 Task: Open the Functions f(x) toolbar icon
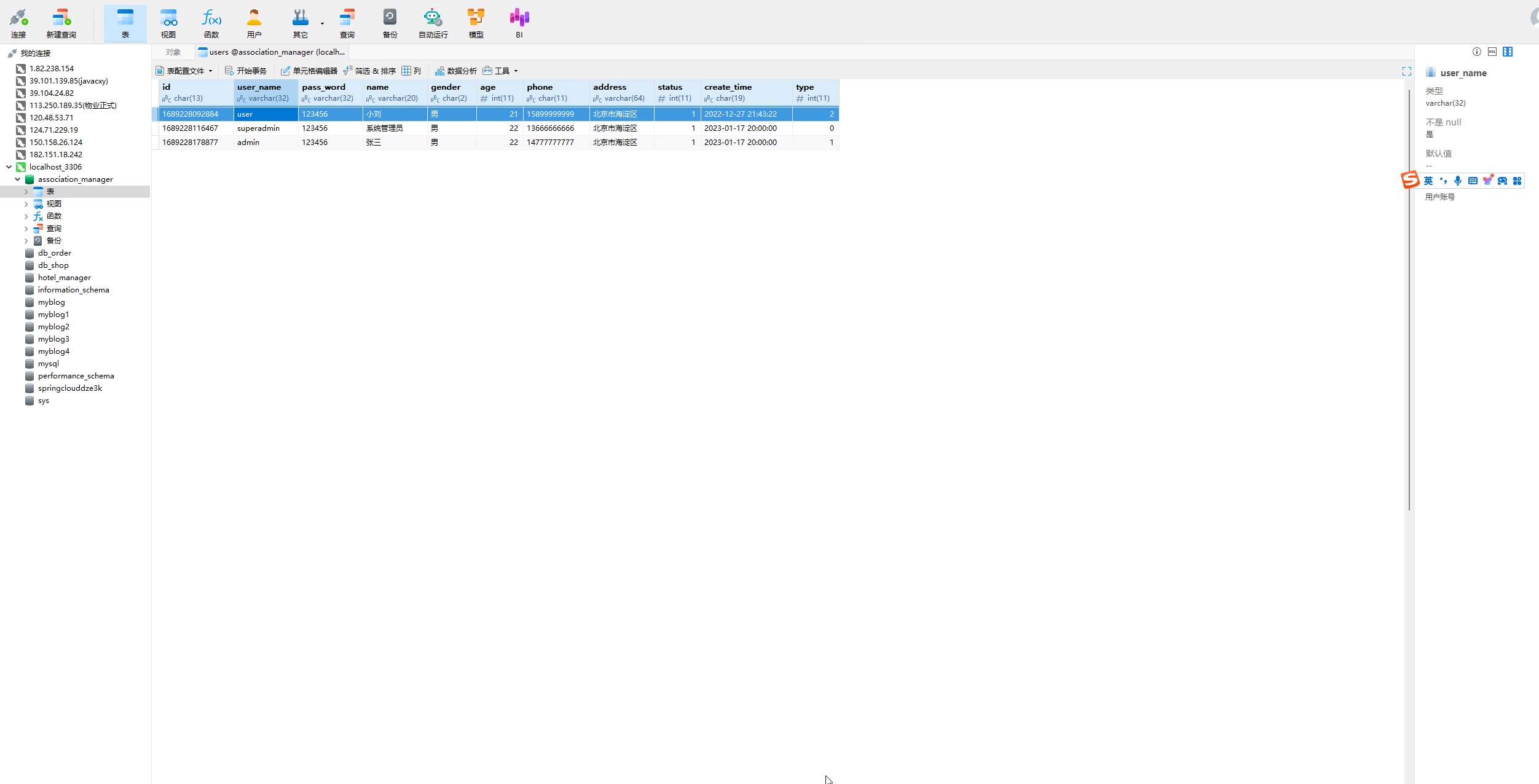coord(211,23)
